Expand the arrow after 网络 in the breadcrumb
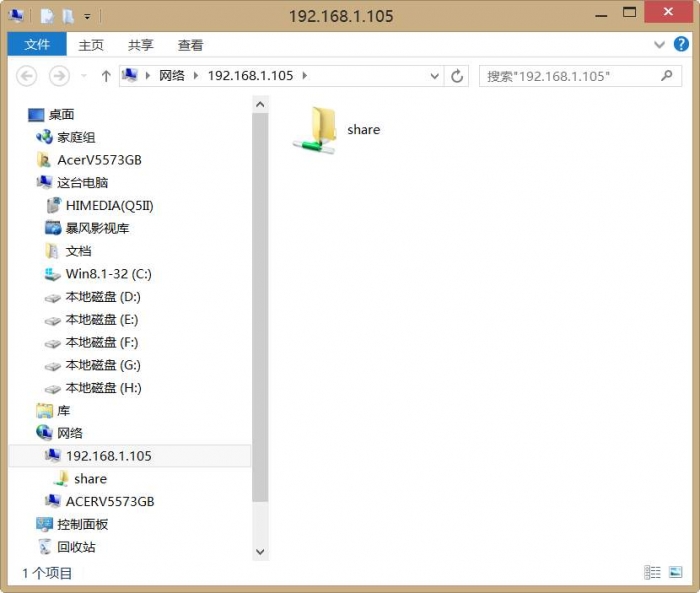 [196, 76]
